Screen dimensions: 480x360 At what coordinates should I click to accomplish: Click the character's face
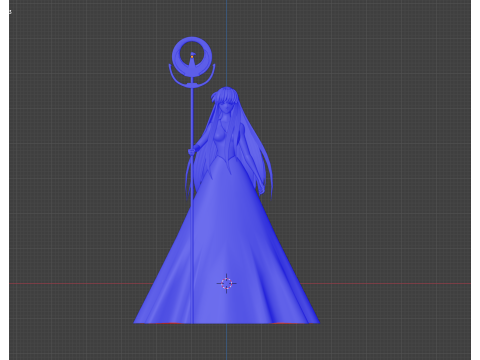[x=227, y=107]
